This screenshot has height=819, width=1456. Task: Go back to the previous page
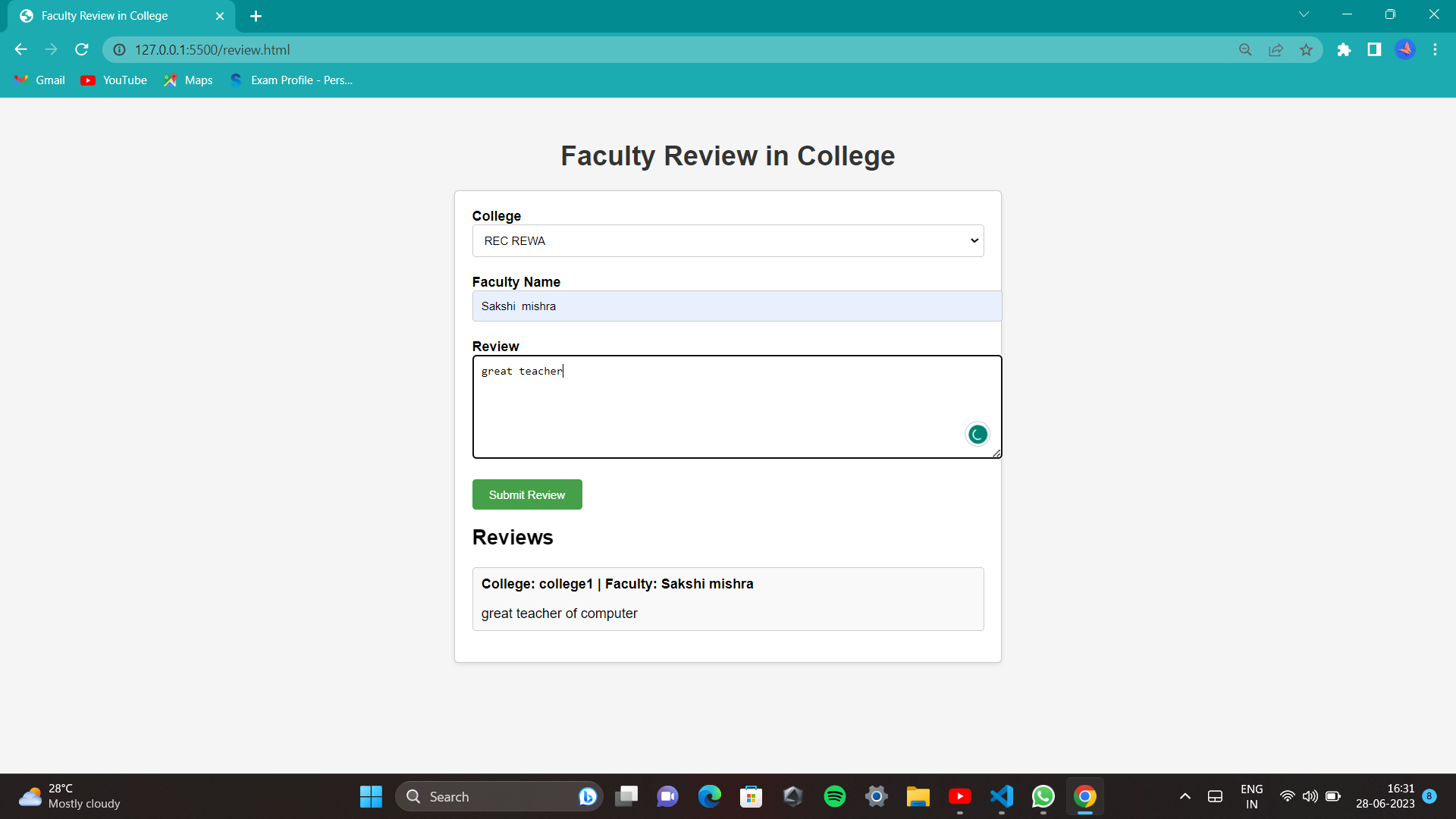[20, 50]
